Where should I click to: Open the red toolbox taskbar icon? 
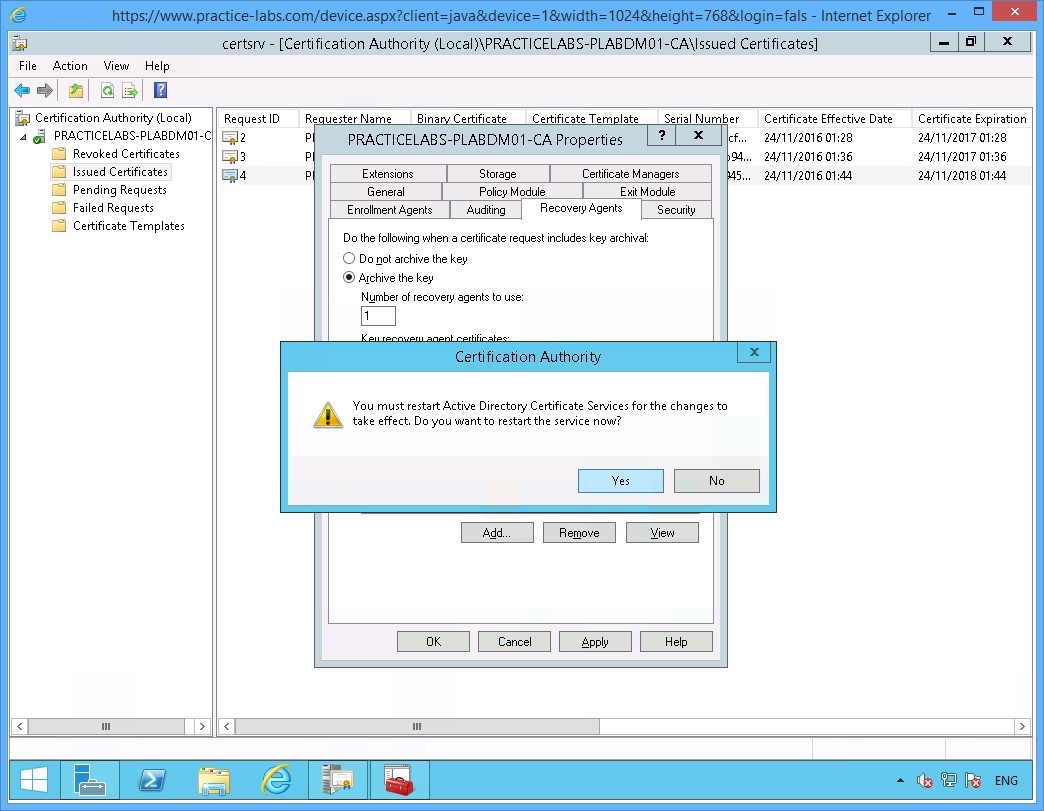point(399,779)
